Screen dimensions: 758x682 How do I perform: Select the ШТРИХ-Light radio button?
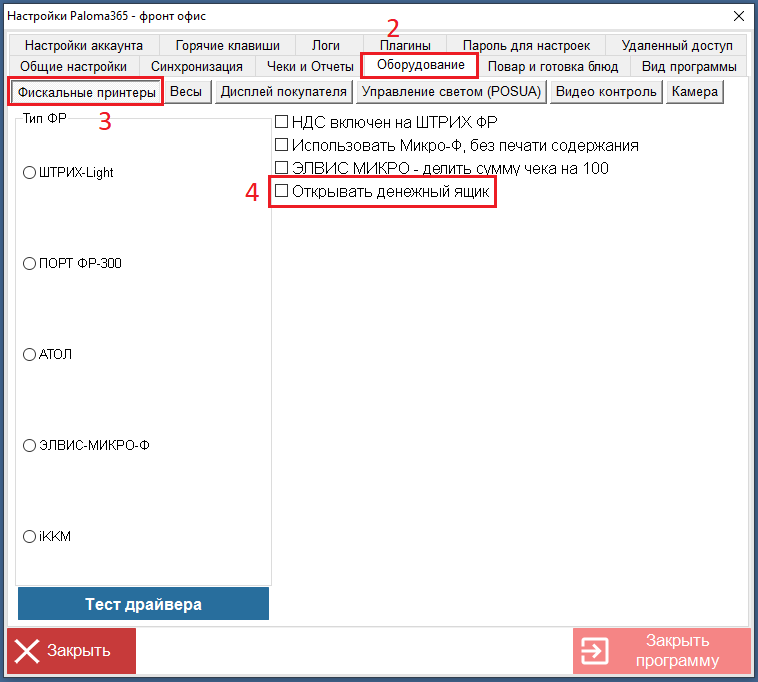click(x=29, y=173)
